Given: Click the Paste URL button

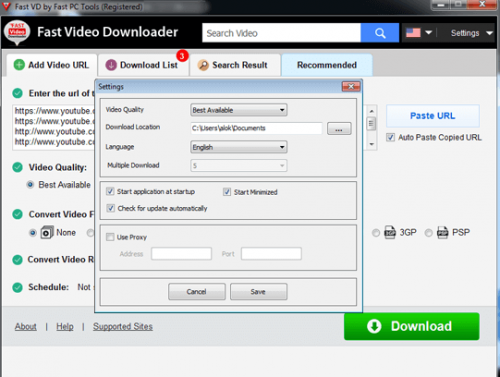Looking at the screenshot, I should [x=433, y=116].
